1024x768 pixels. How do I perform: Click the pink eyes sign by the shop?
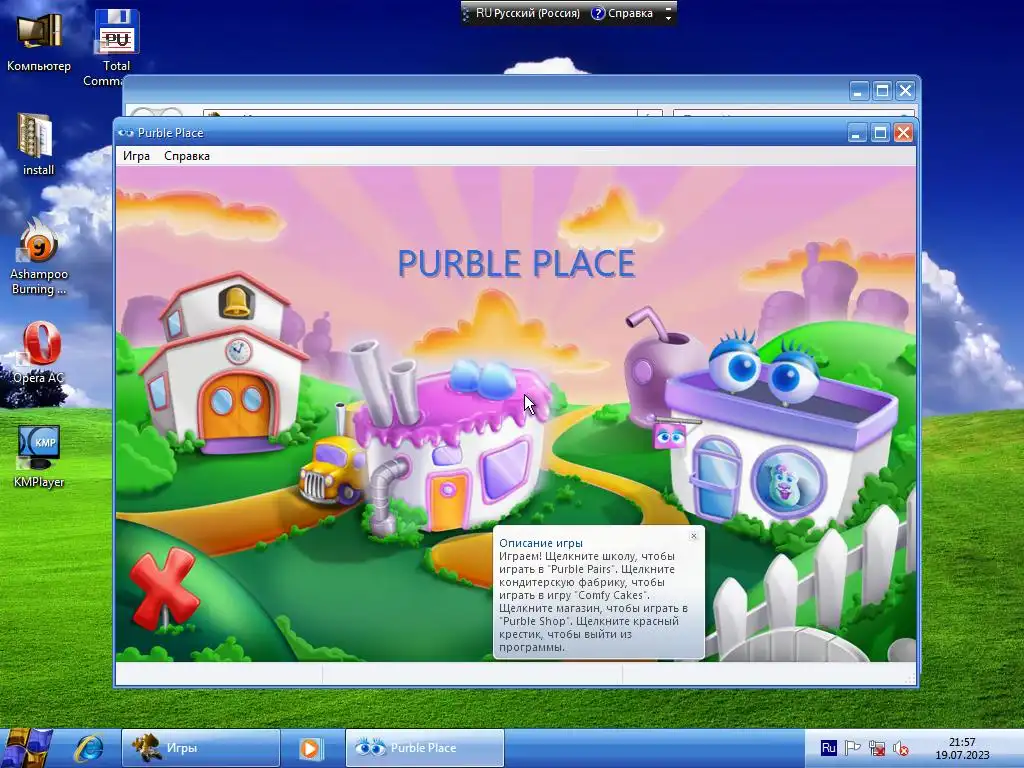(x=669, y=436)
